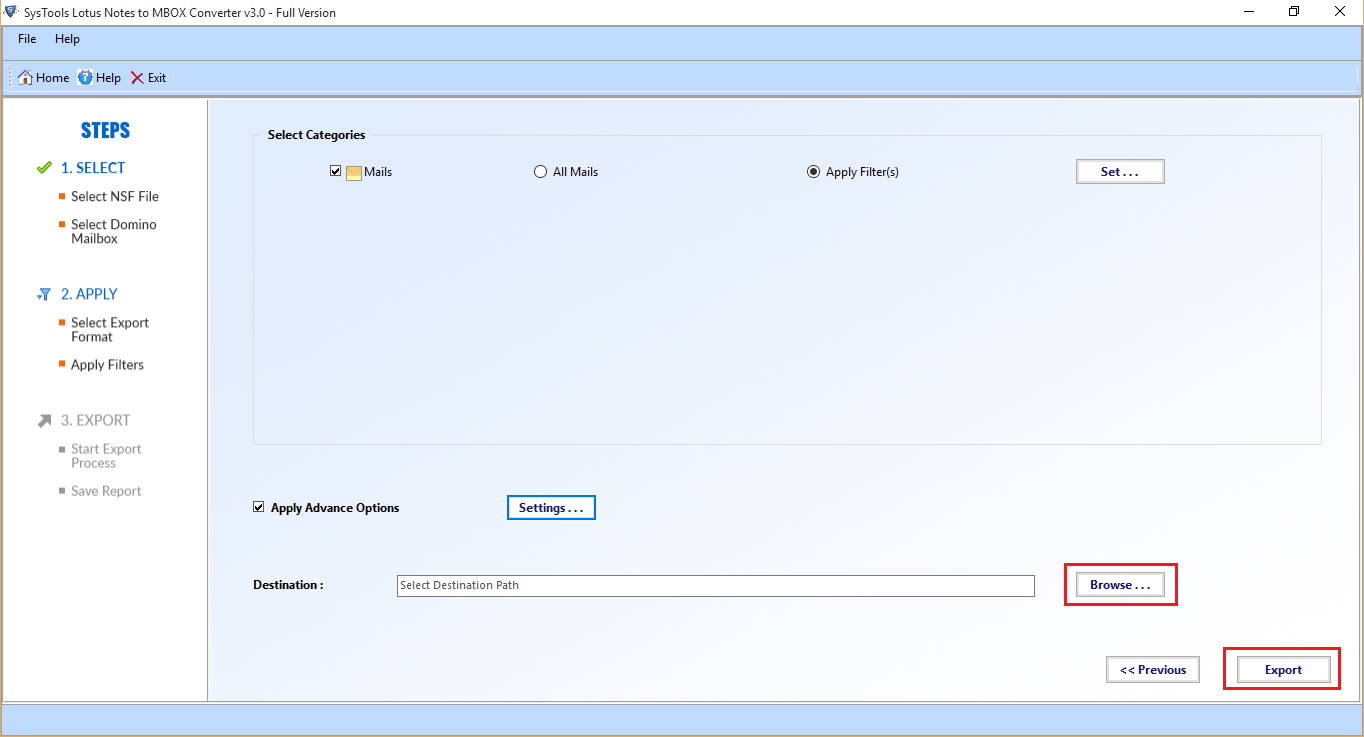
Task: Click the arrow icon beside 3. EXPORT
Action: pyautogui.click(x=44, y=420)
